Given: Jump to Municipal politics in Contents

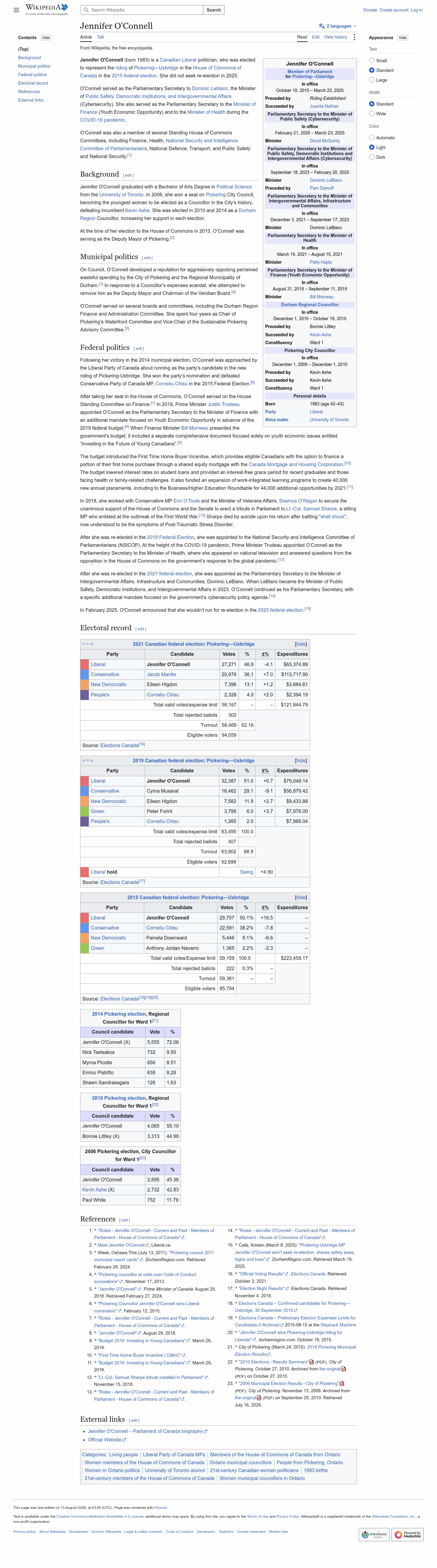Looking at the screenshot, I should pos(34,66).
